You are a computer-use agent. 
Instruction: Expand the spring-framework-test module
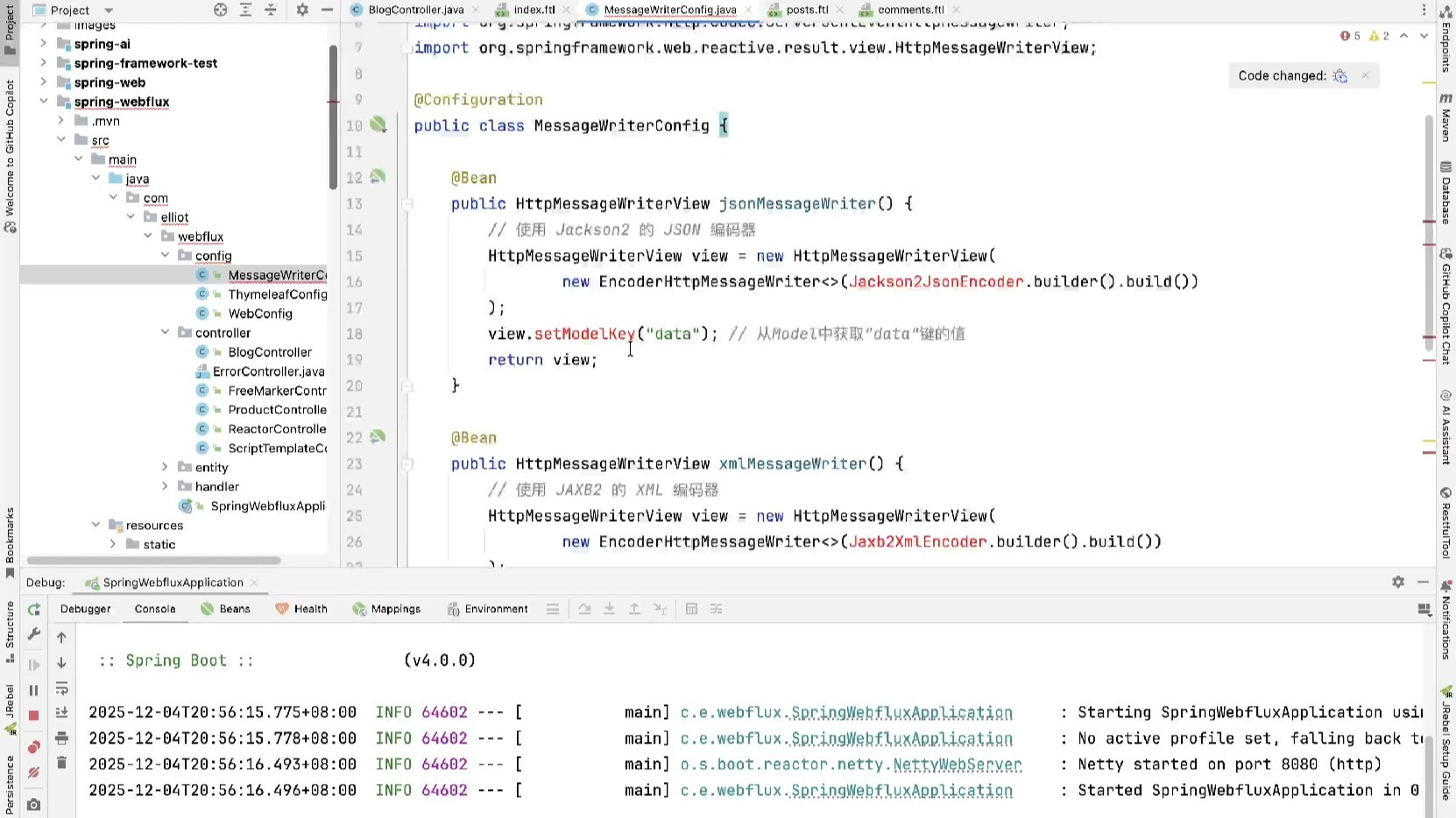pos(43,62)
